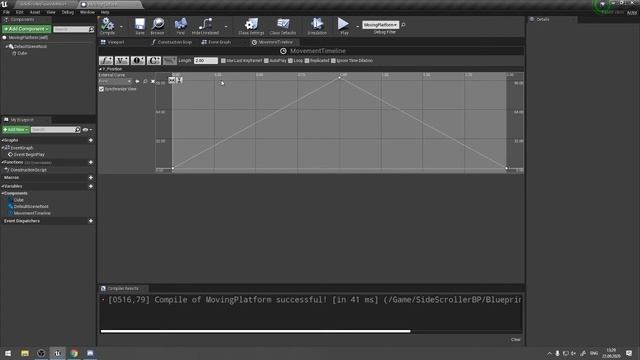Click the external curve track button after color track
640x360 pixels.
[x=170, y=60]
